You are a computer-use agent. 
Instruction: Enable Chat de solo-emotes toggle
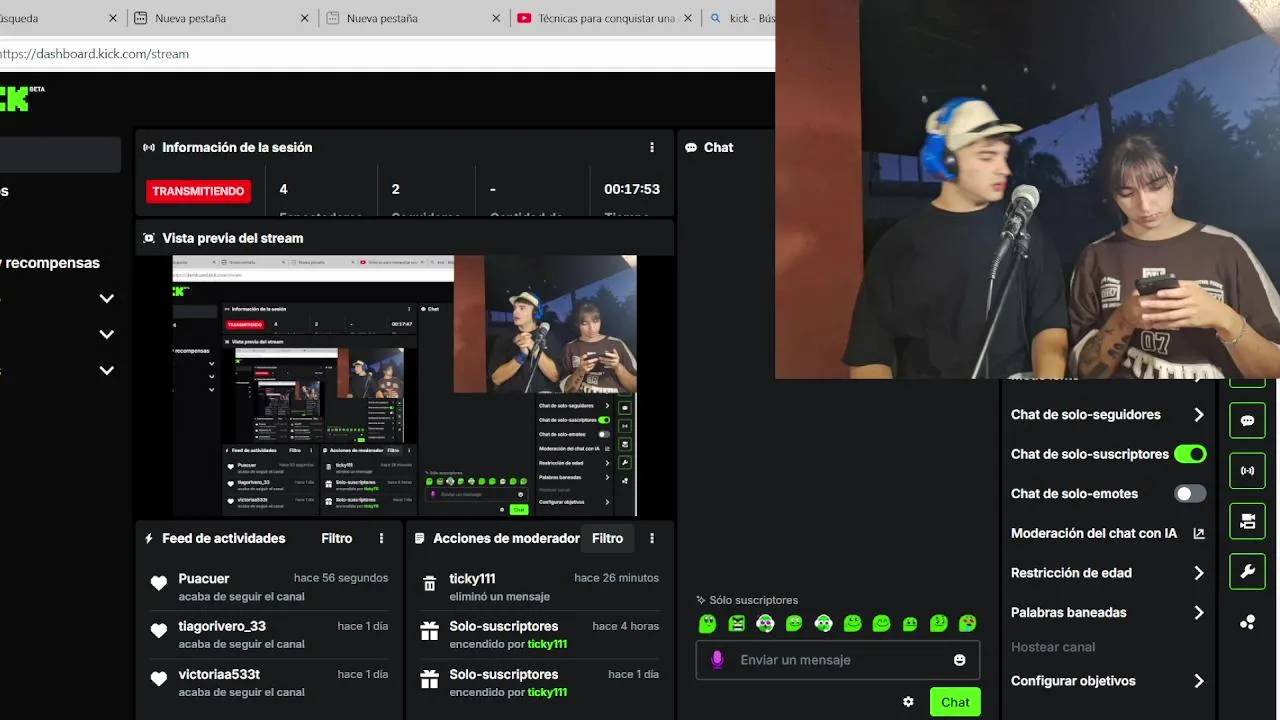tap(1190, 493)
